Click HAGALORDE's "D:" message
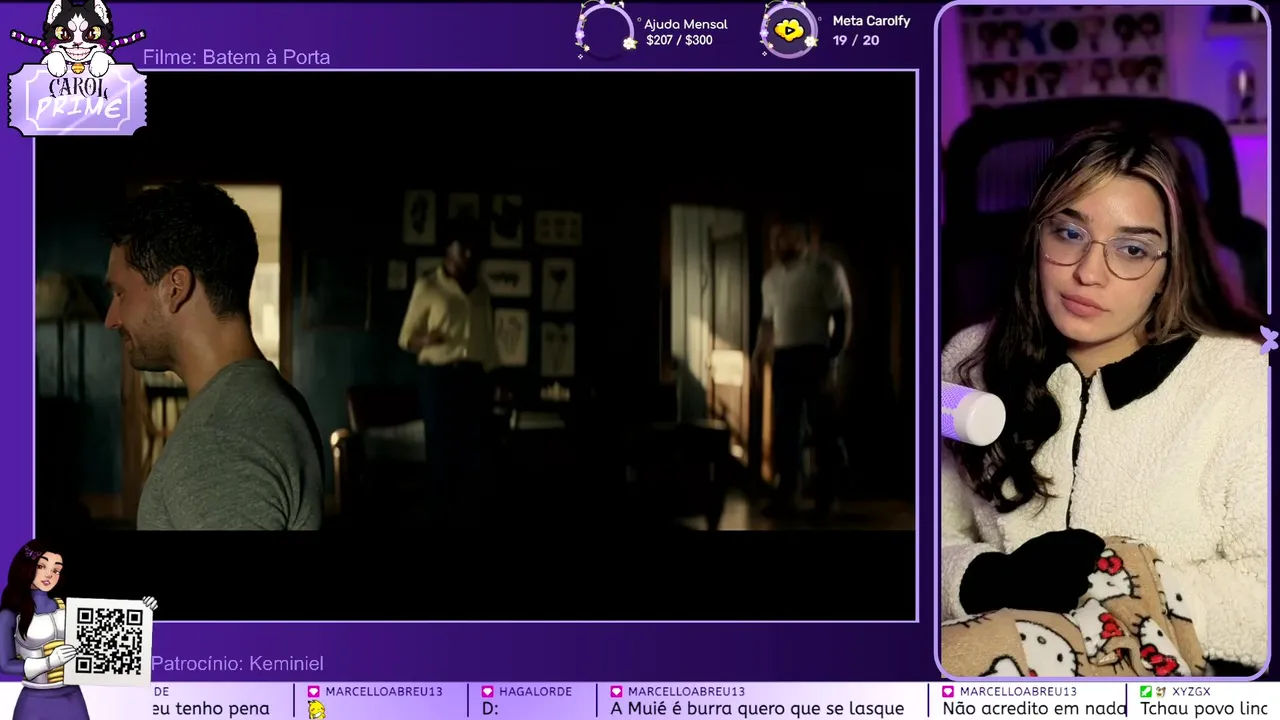Image resolution: width=1280 pixels, height=720 pixels. coord(490,709)
